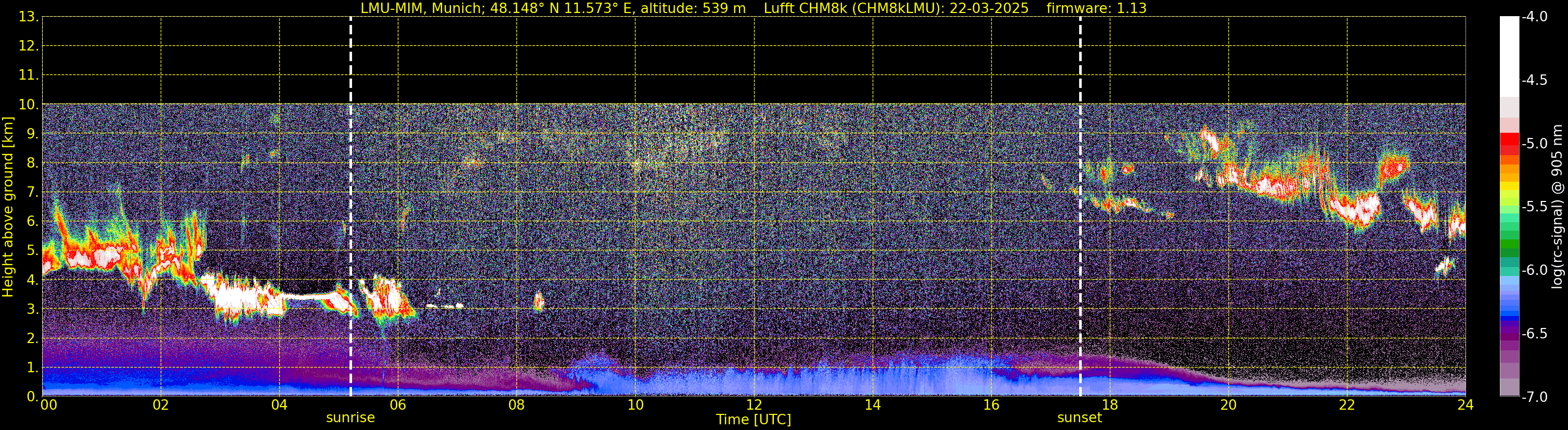Click the white section of the colorbar
1568x430 pixels.
tap(1510, 56)
